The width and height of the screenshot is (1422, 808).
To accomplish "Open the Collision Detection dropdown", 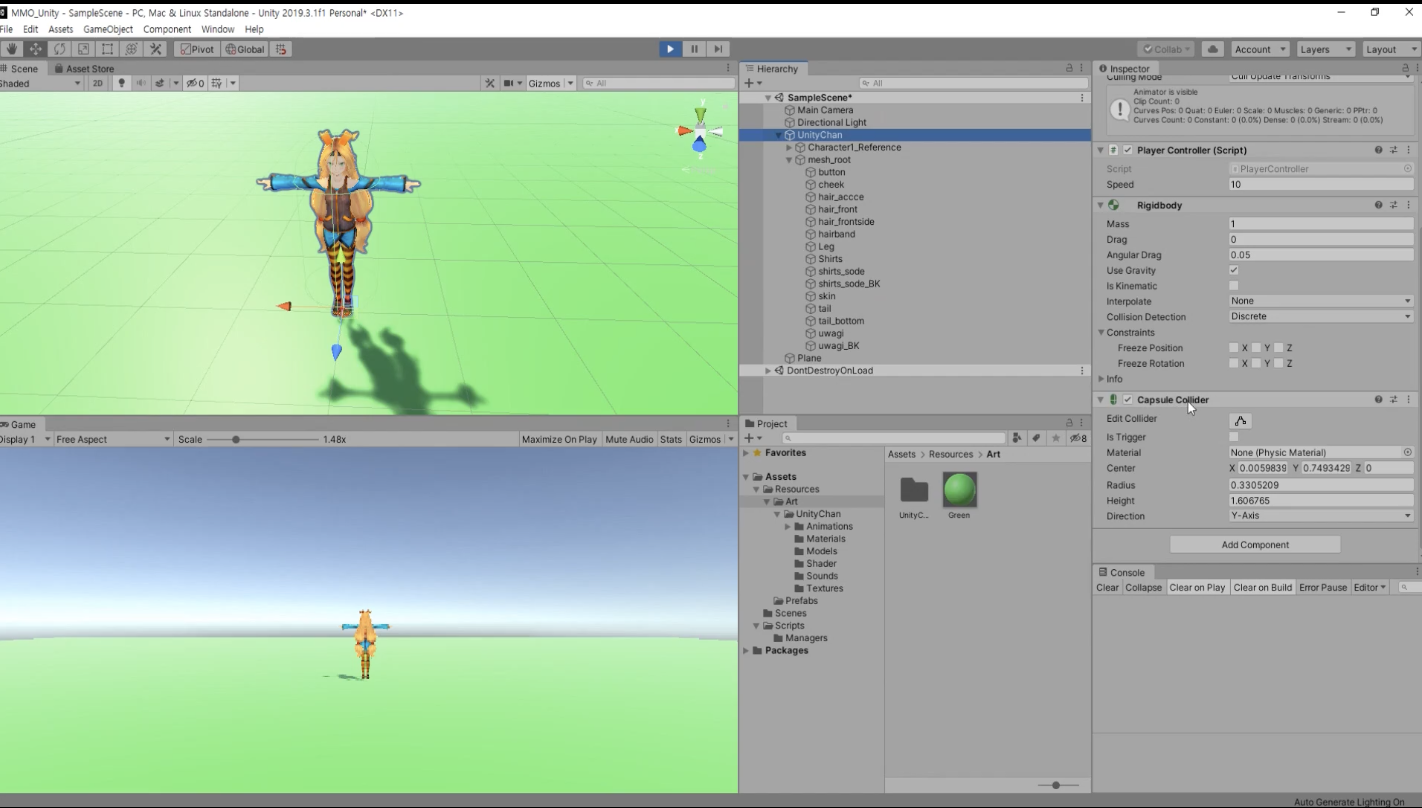I will 1321,317.
